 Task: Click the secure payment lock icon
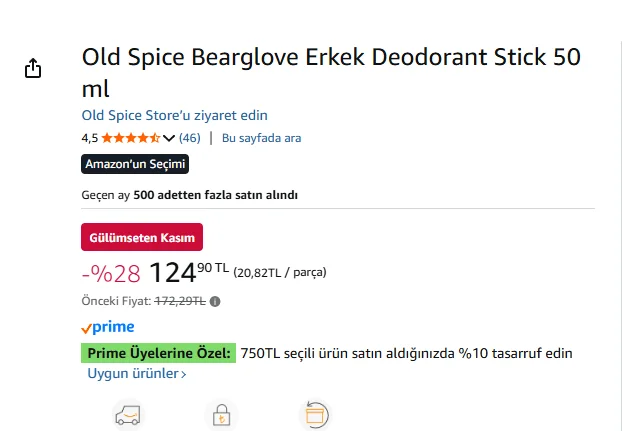point(220,414)
